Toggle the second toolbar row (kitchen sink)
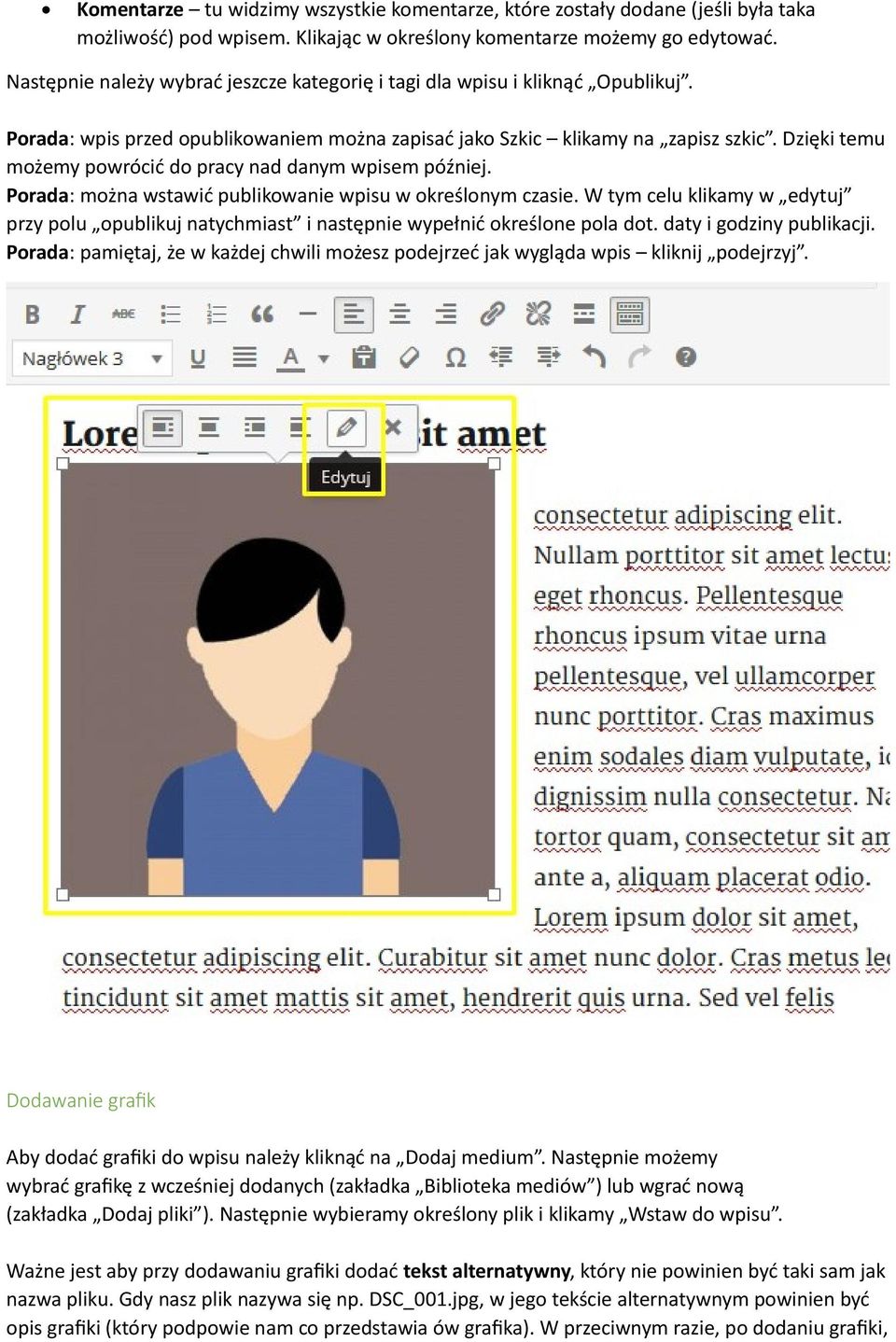This screenshot has height=1342, width=896. point(630,315)
